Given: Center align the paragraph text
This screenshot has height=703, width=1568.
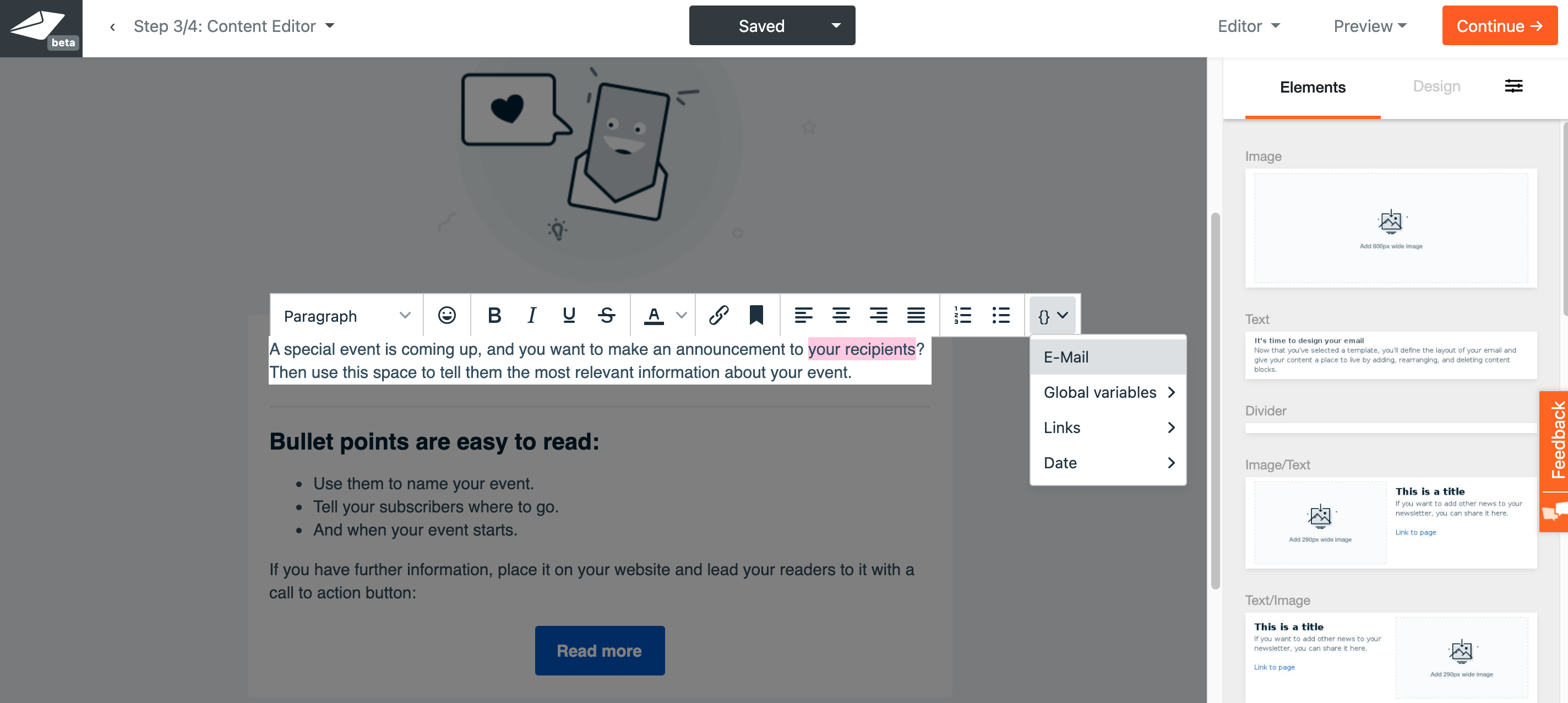Looking at the screenshot, I should 841,316.
